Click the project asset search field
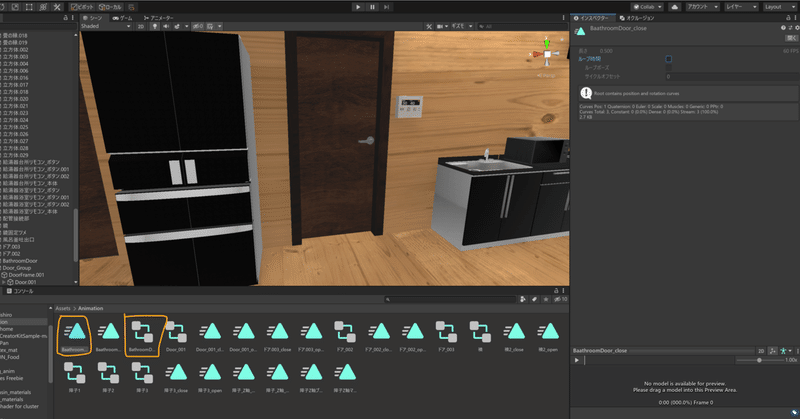Screen dimensions: 800x419 451,300
